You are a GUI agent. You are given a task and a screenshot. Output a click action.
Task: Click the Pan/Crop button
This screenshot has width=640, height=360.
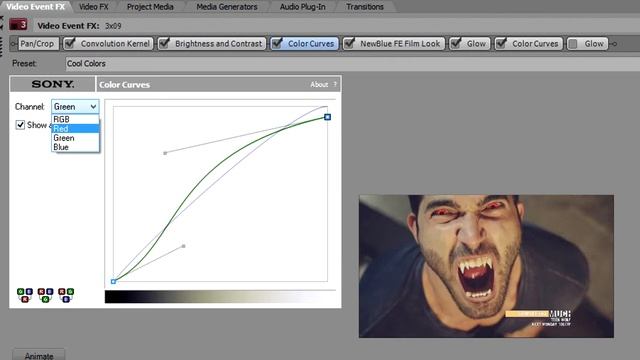coord(38,44)
